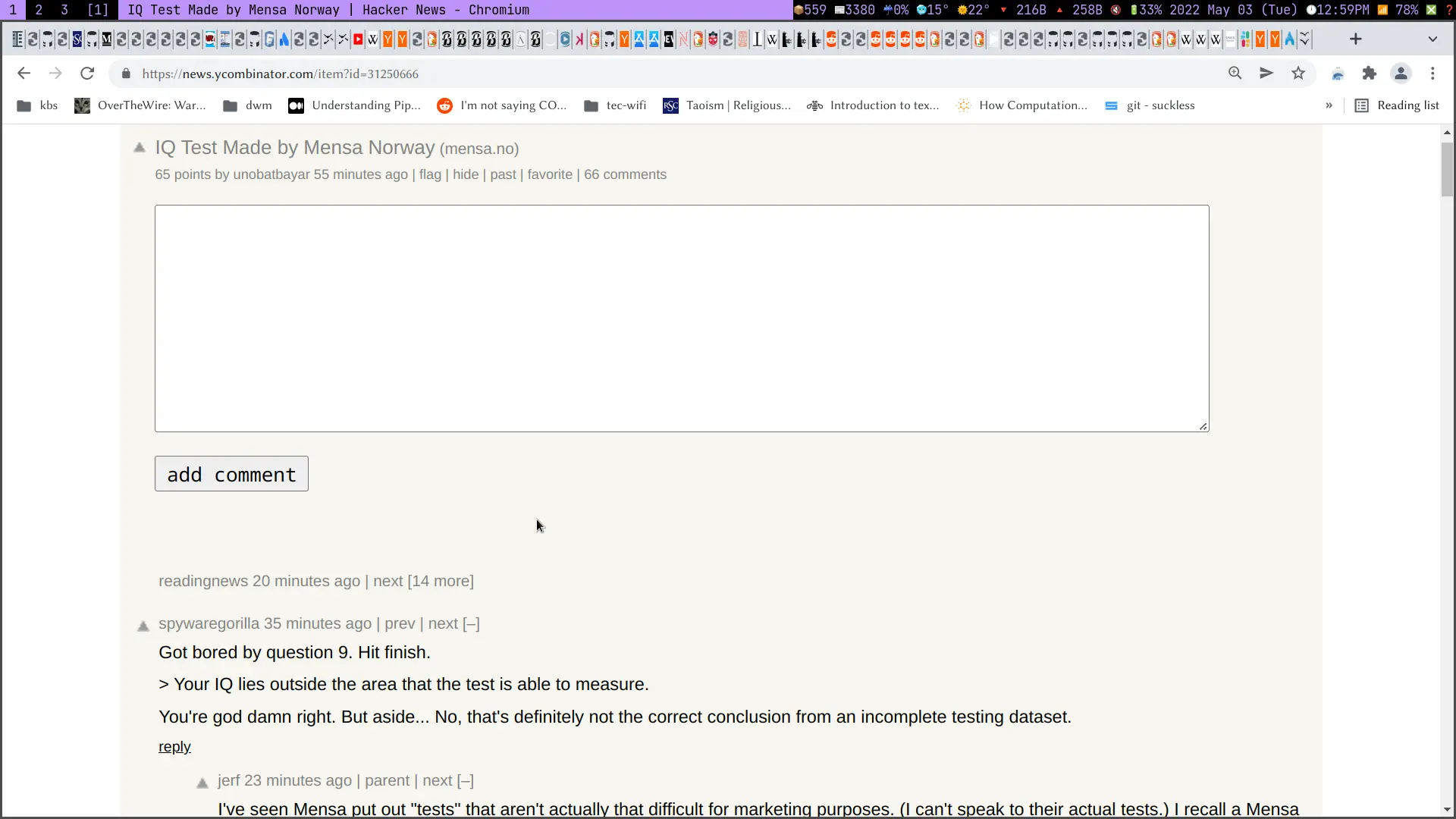Open Understanding Pip... bookmark
Screen dimensions: 1456x819
point(354,105)
